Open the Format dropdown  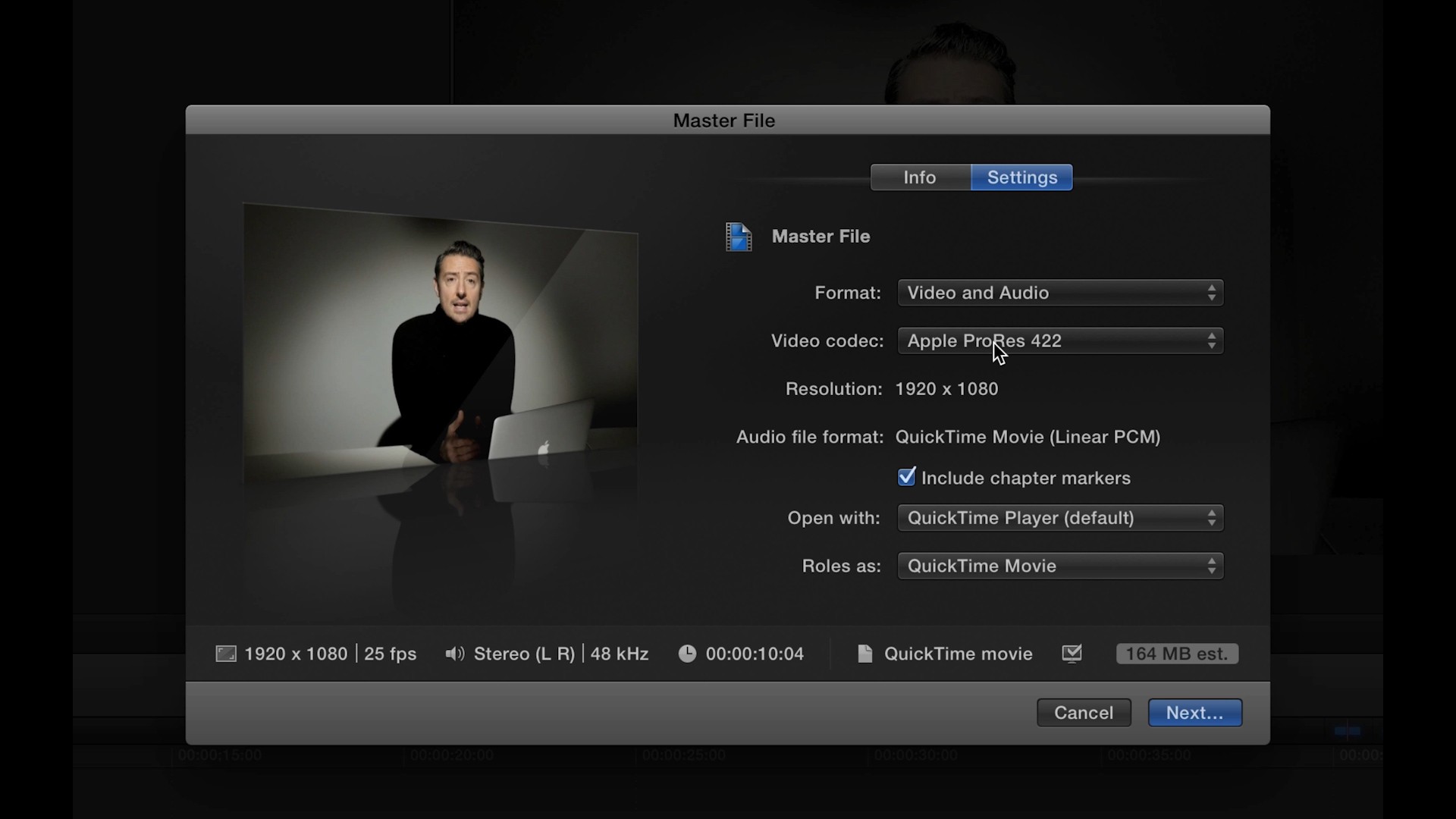click(1060, 293)
